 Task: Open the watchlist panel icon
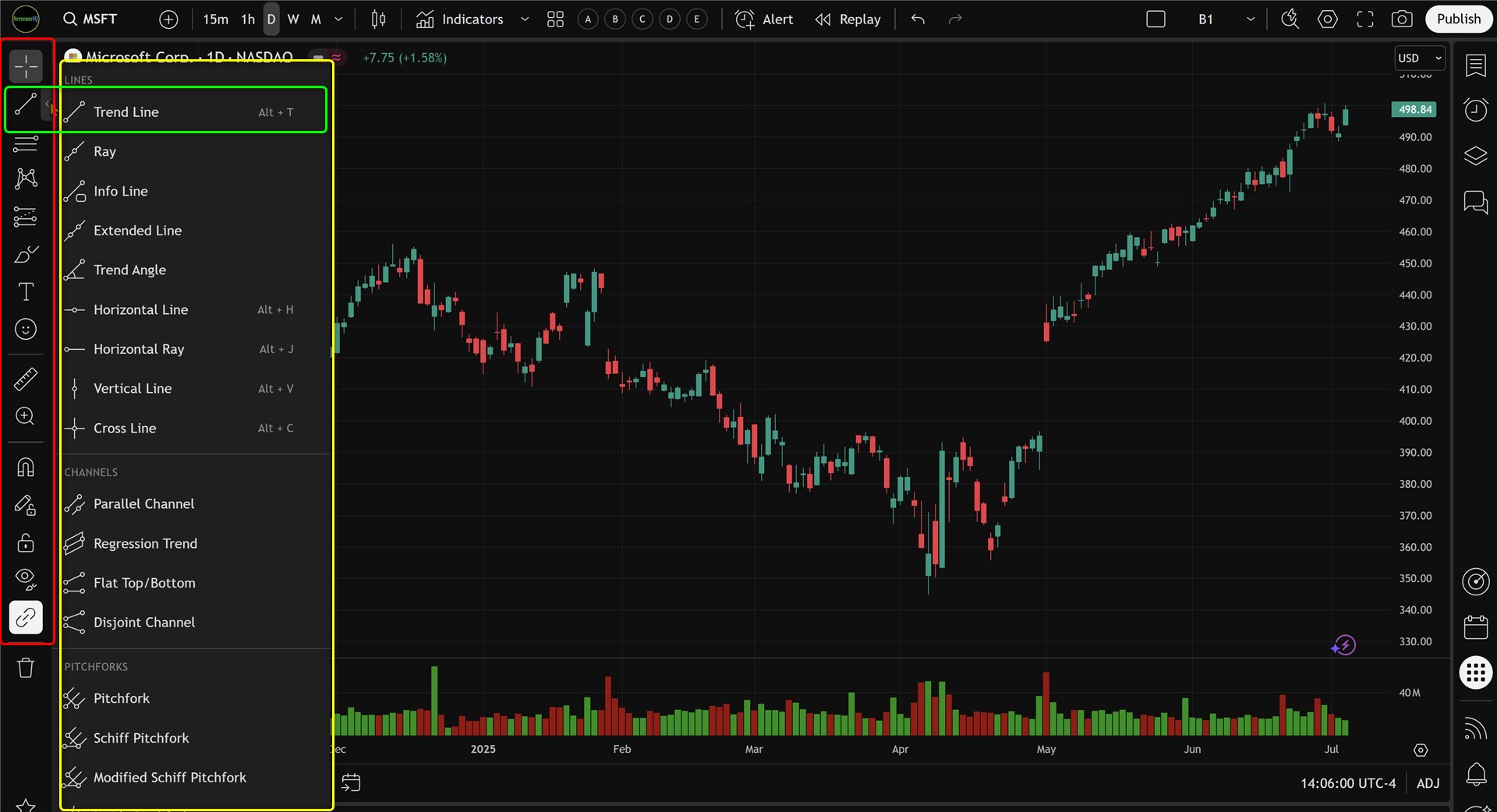pyautogui.click(x=1475, y=65)
